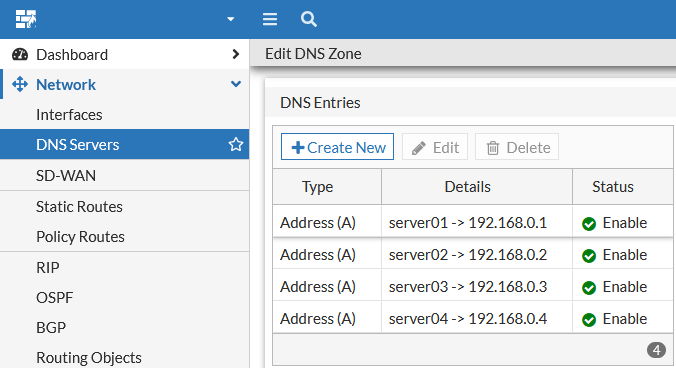Screen dimensions: 676x368
Task: Sort by the Type column header
Action: (327, 187)
